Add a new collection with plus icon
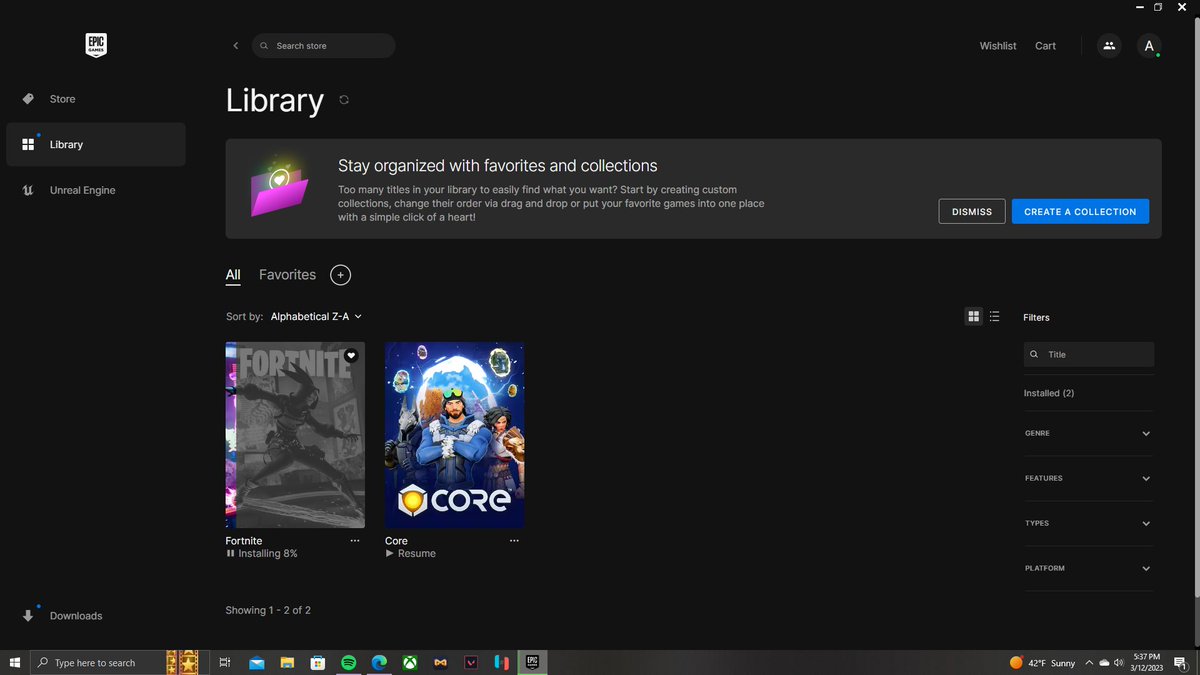Screen dimensions: 1200x675 [x=340, y=275]
